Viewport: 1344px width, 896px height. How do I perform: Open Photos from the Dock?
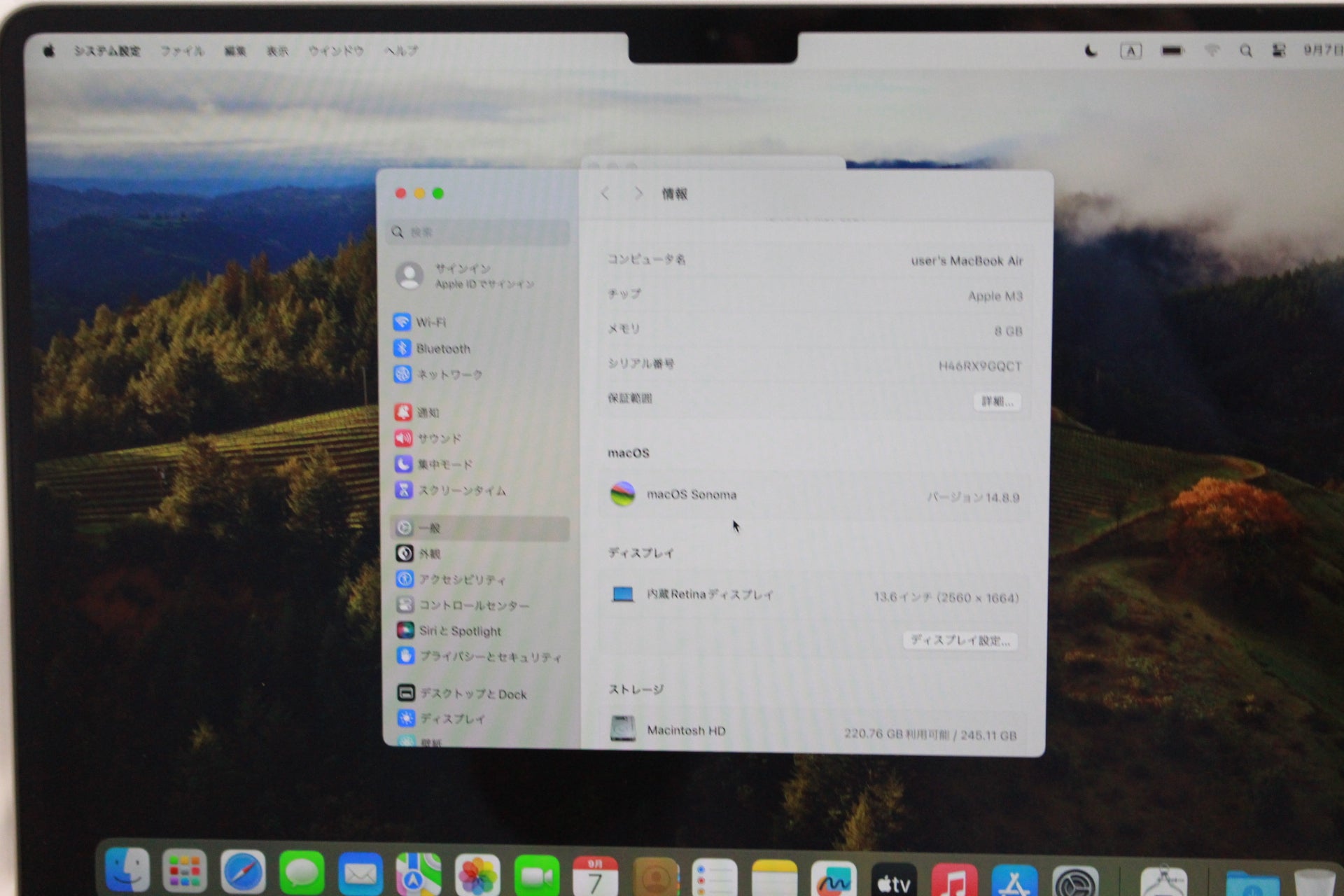(x=477, y=875)
